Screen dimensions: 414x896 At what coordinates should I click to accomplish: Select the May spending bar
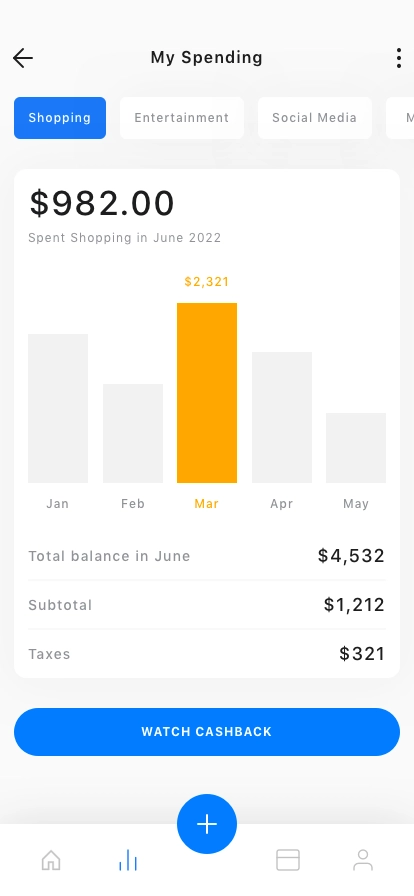356,447
